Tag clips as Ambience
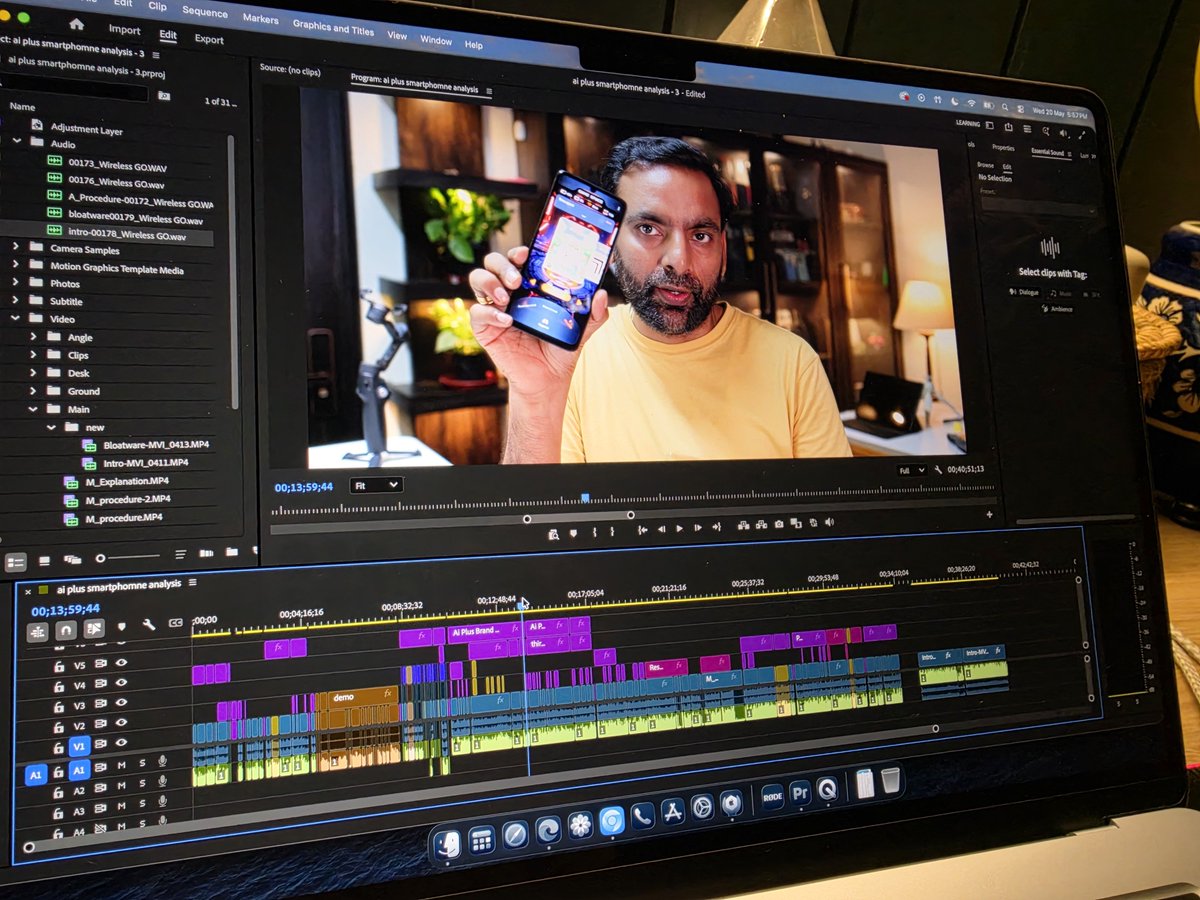 pos(1057,309)
